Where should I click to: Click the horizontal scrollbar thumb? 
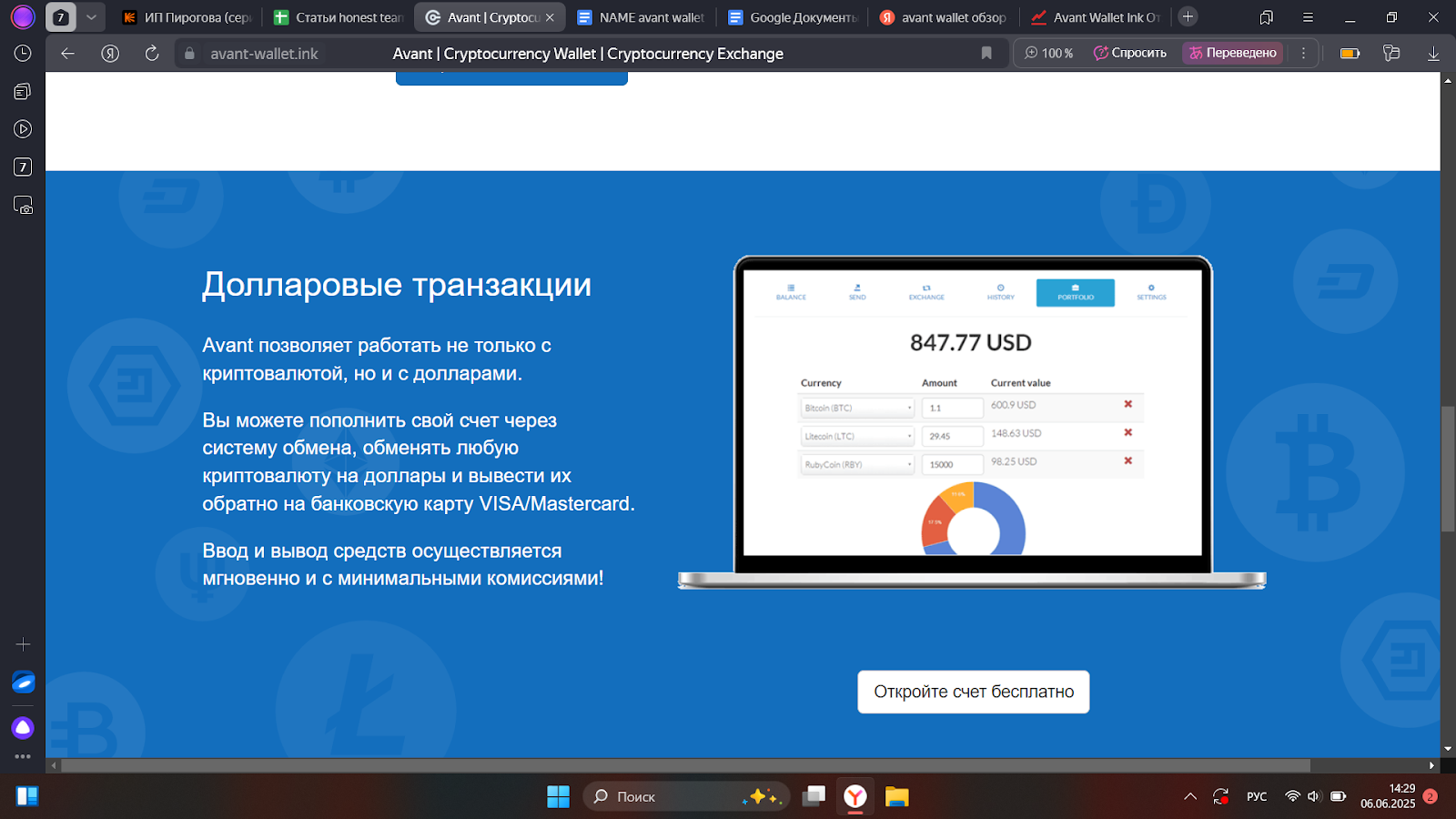(685, 765)
